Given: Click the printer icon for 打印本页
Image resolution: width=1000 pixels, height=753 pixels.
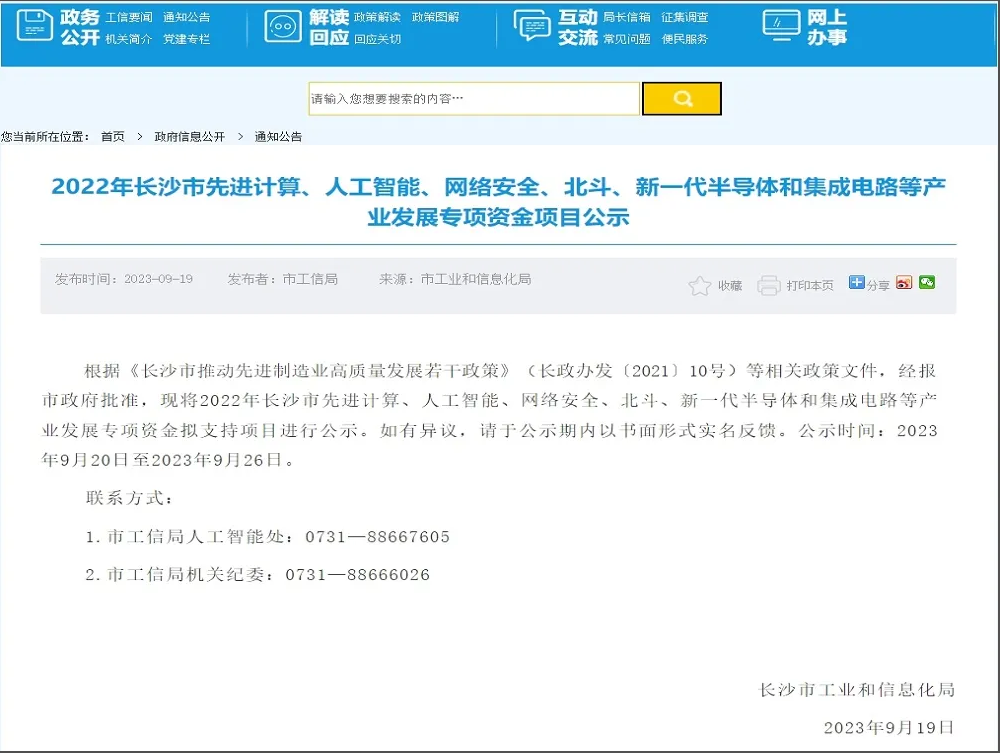Looking at the screenshot, I should (x=768, y=286).
